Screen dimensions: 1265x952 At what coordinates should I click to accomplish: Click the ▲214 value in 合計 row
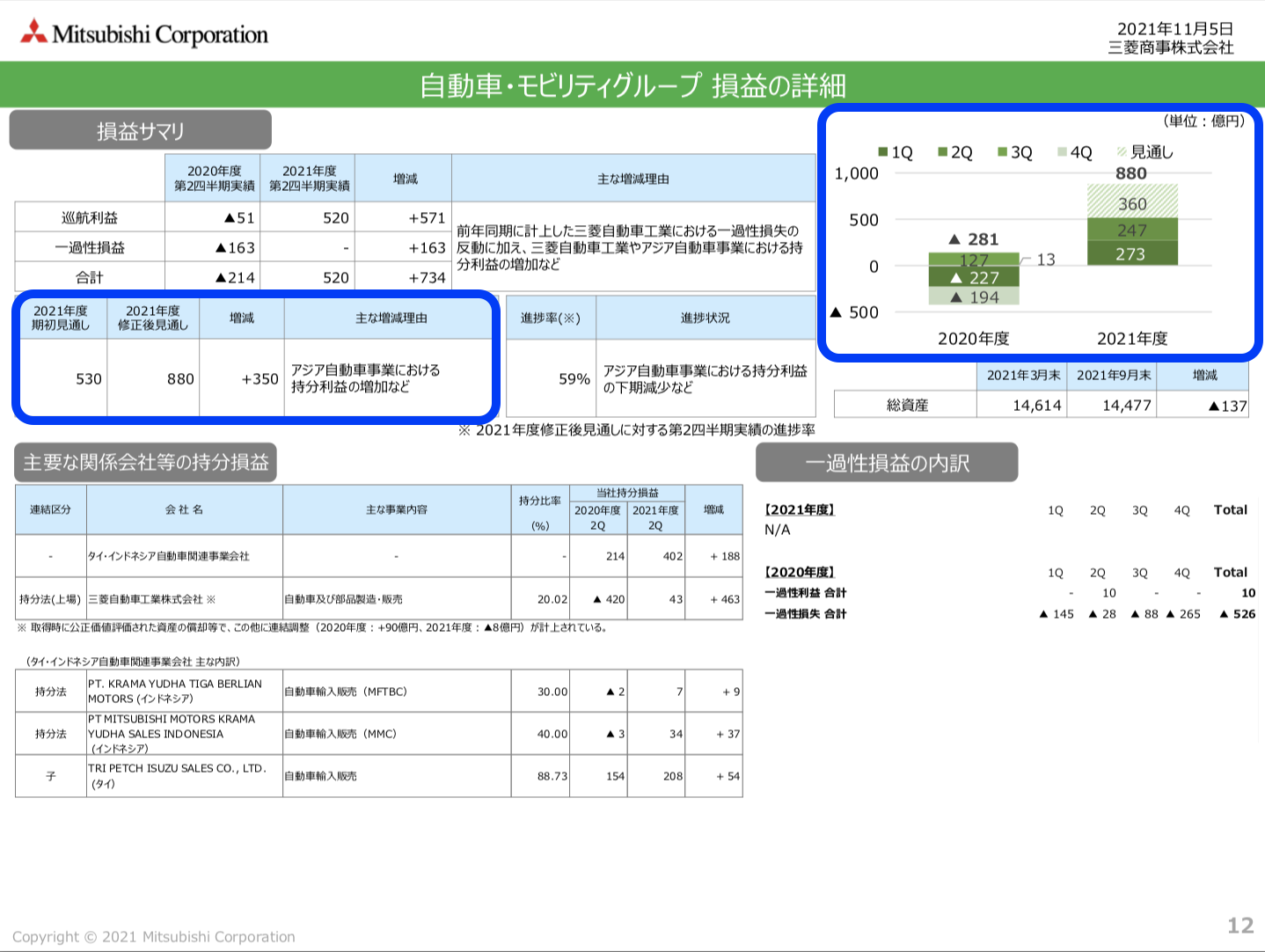pos(235,278)
